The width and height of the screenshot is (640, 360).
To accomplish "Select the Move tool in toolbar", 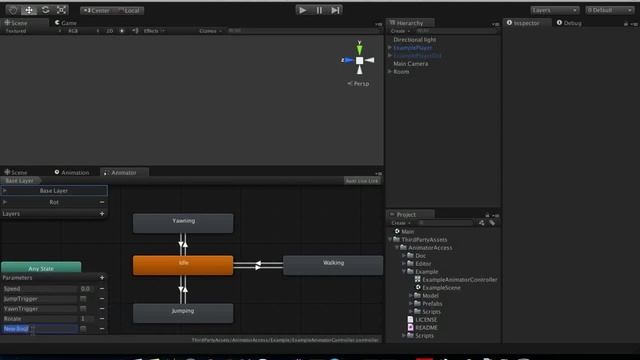I will click(29, 10).
